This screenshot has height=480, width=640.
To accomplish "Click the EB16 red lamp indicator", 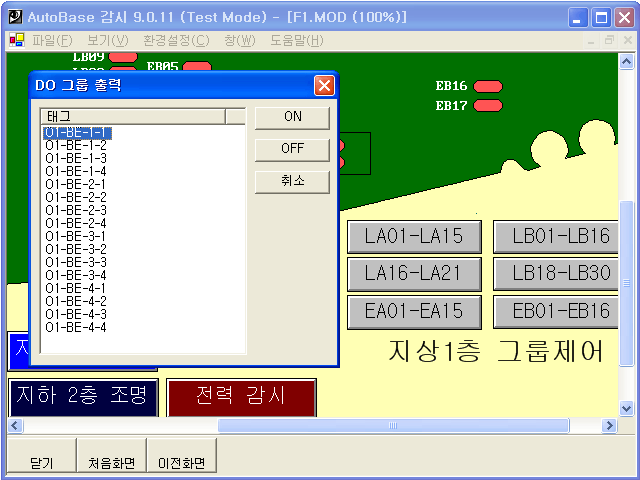I will [x=488, y=86].
